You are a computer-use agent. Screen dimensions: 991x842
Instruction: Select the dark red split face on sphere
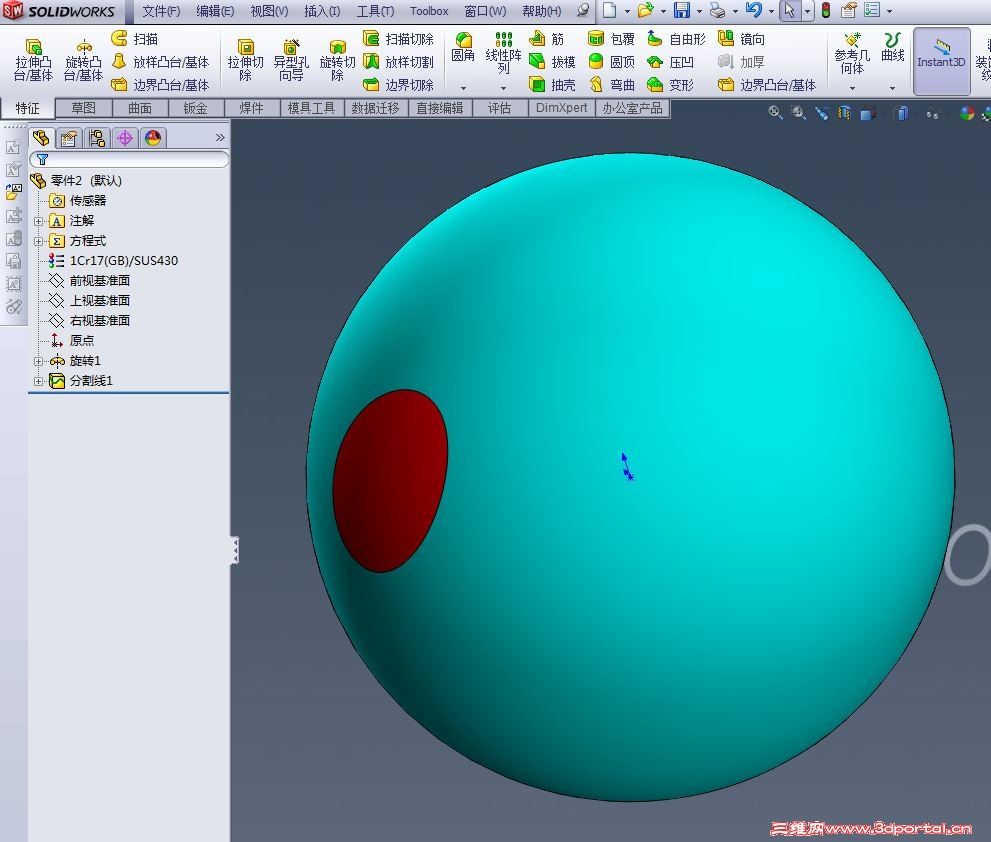(390, 480)
